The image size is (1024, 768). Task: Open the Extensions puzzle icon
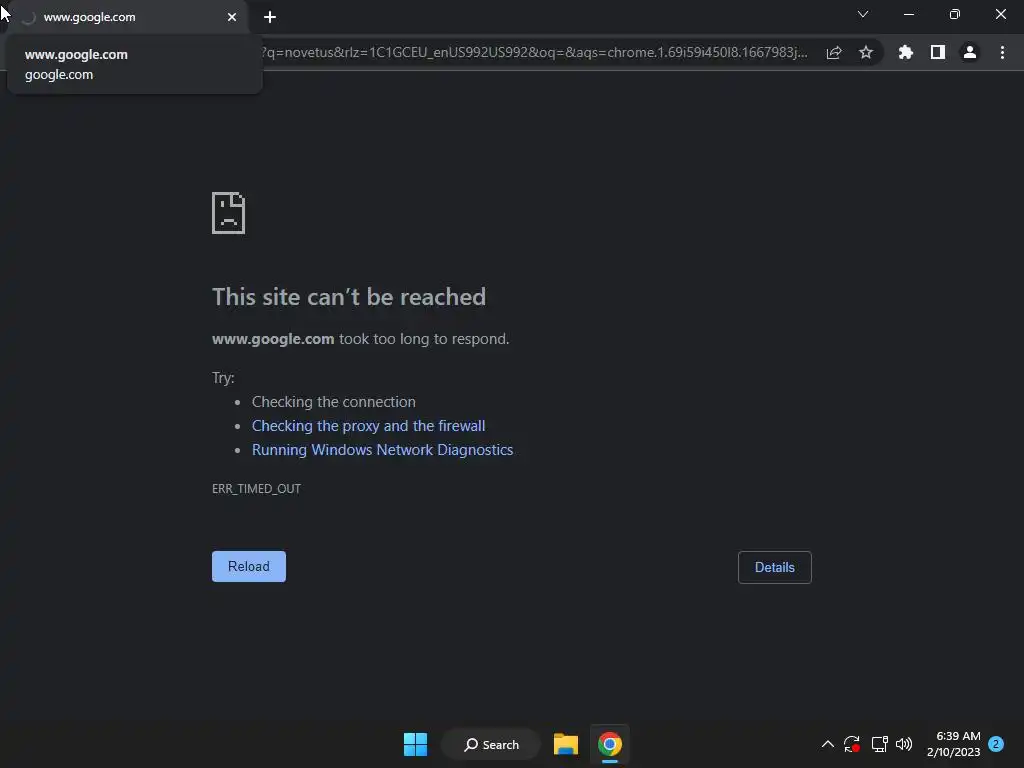pyautogui.click(x=906, y=52)
